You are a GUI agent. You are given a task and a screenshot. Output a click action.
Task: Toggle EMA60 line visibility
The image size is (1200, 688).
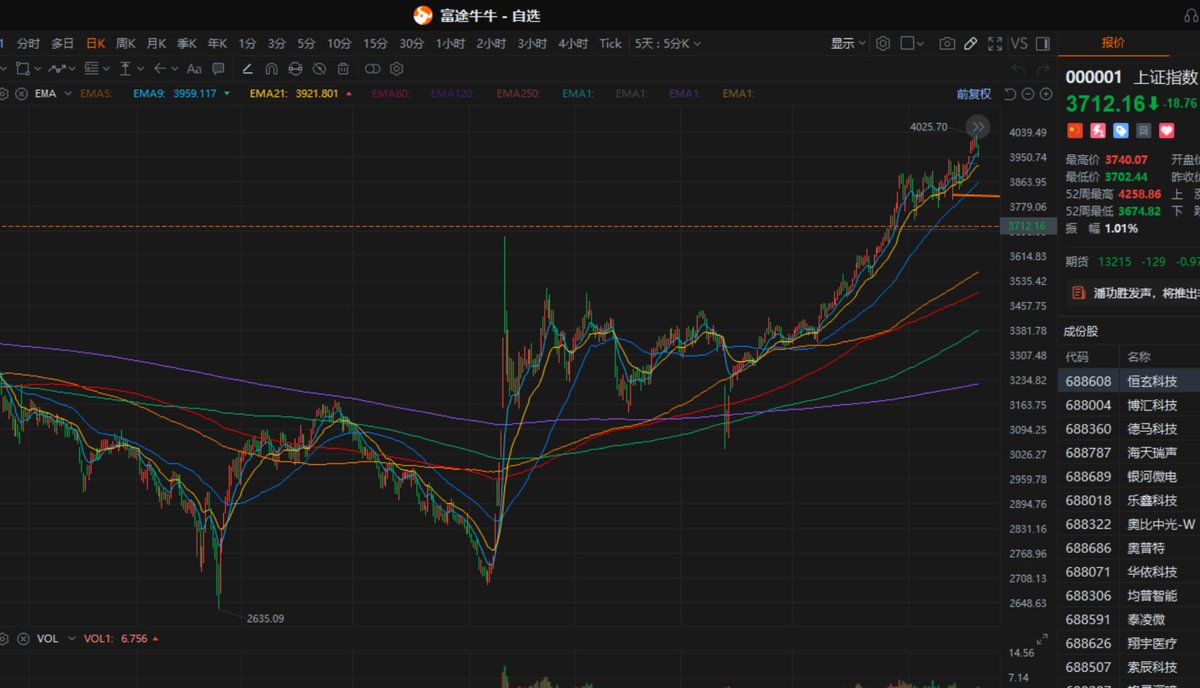pos(391,94)
